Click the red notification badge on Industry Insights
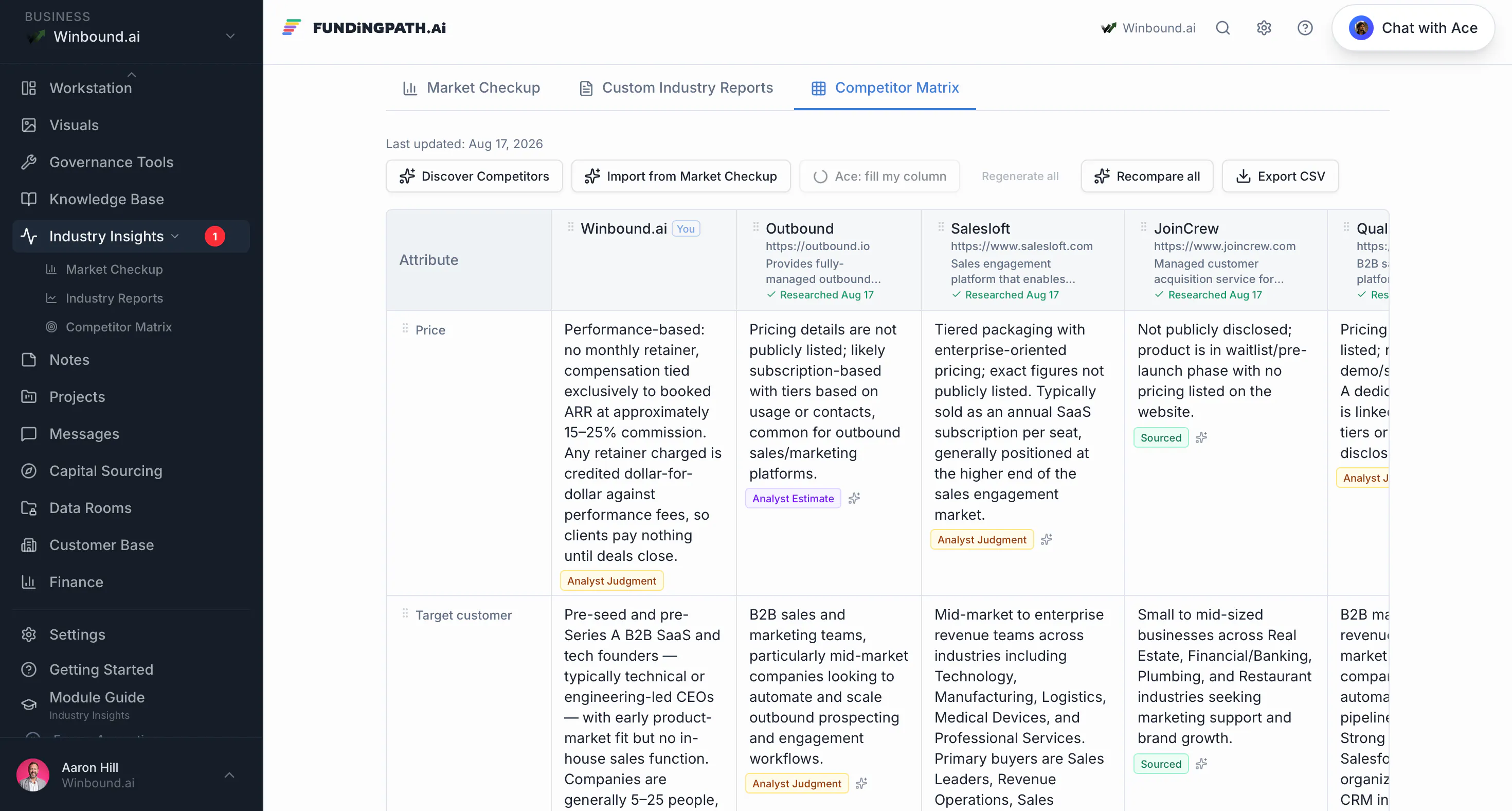Screen dimensions: 1512x811 click(215, 236)
